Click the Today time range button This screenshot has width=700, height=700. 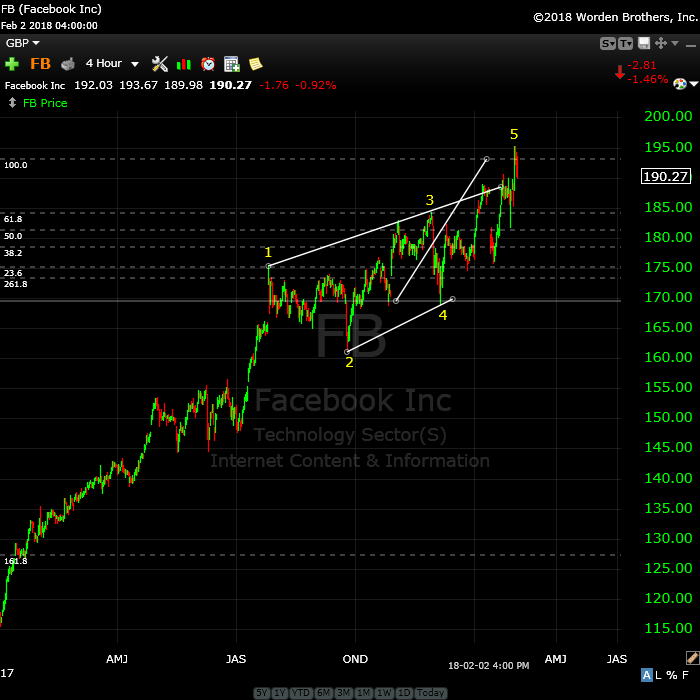point(430,693)
